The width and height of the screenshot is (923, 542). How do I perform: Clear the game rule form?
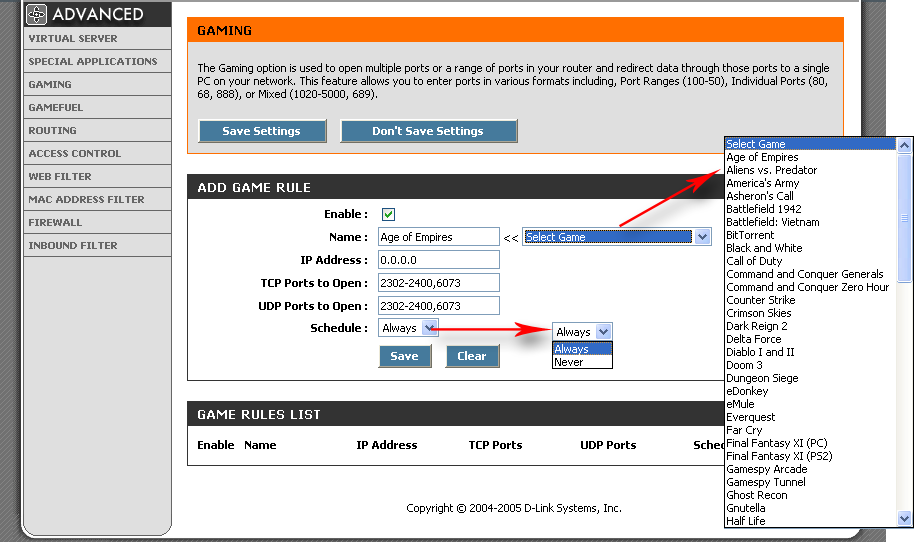[x=472, y=356]
